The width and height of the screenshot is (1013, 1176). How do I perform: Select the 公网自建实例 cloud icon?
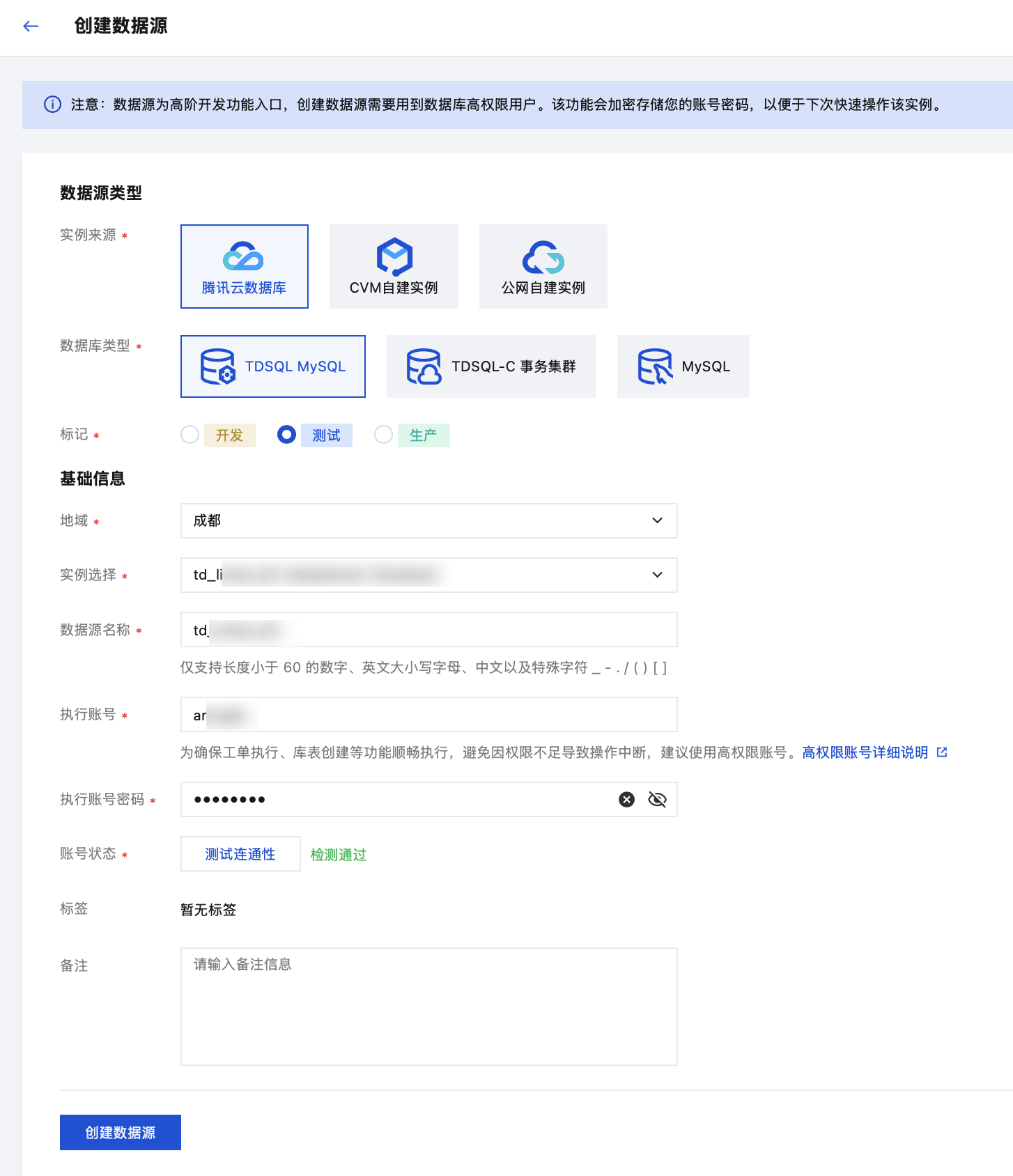(543, 257)
